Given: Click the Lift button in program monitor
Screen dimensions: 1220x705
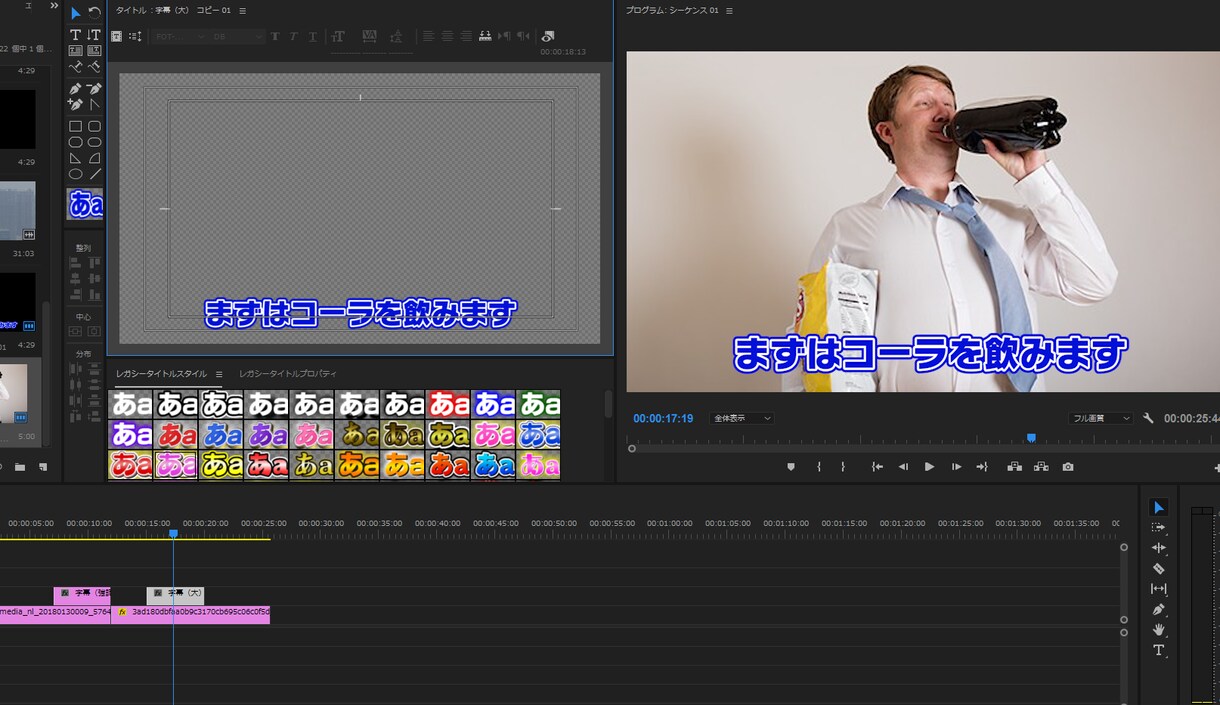Looking at the screenshot, I should (x=1014, y=467).
